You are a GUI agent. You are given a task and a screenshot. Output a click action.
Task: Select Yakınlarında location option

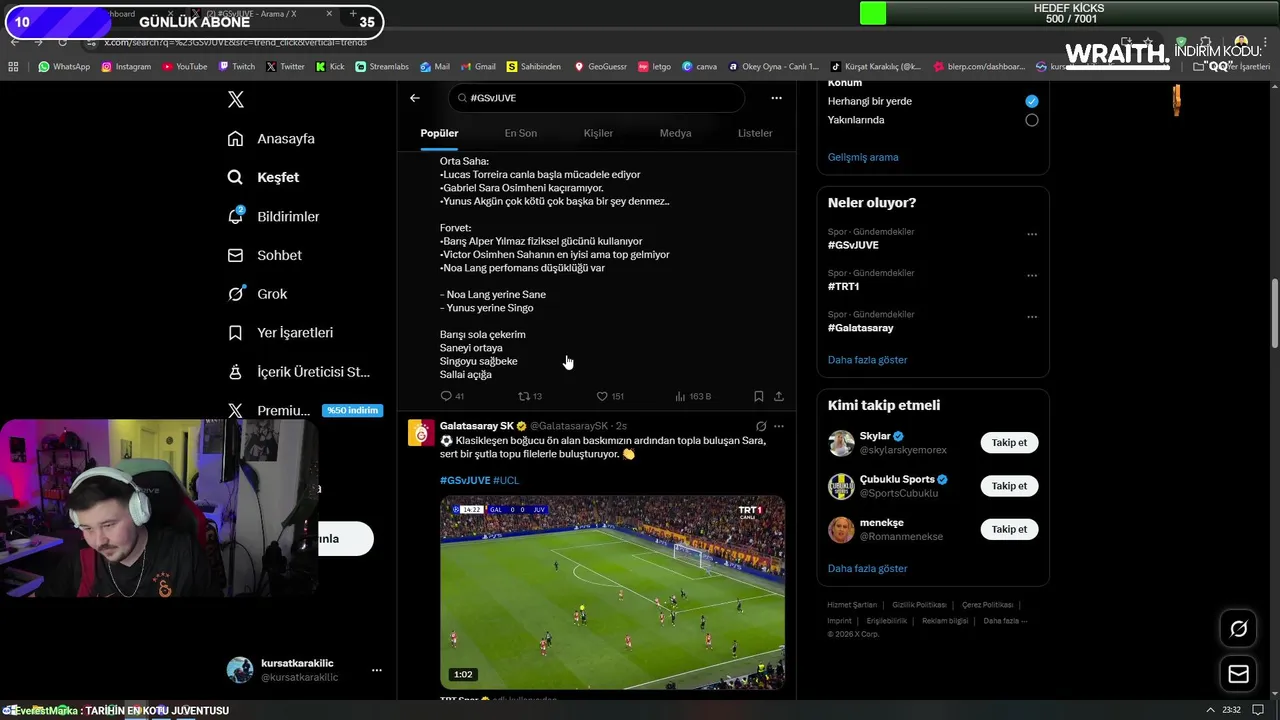(1031, 120)
